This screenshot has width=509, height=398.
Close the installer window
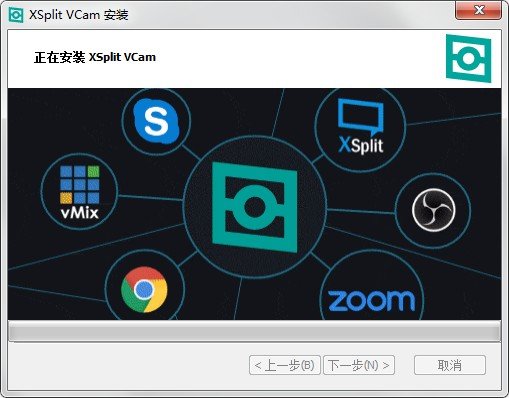coord(479,10)
